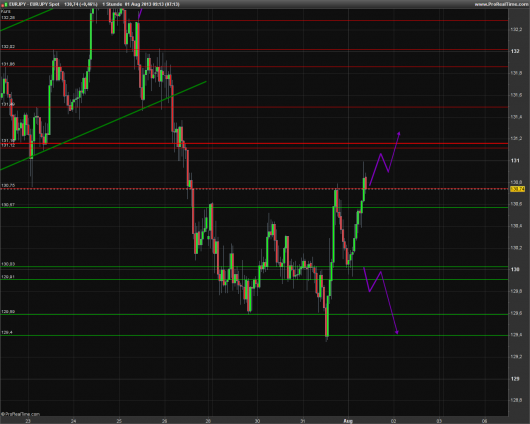Click the '1 Stunde' timeframe label
This screenshot has width=530, height=424.
pos(112,4)
